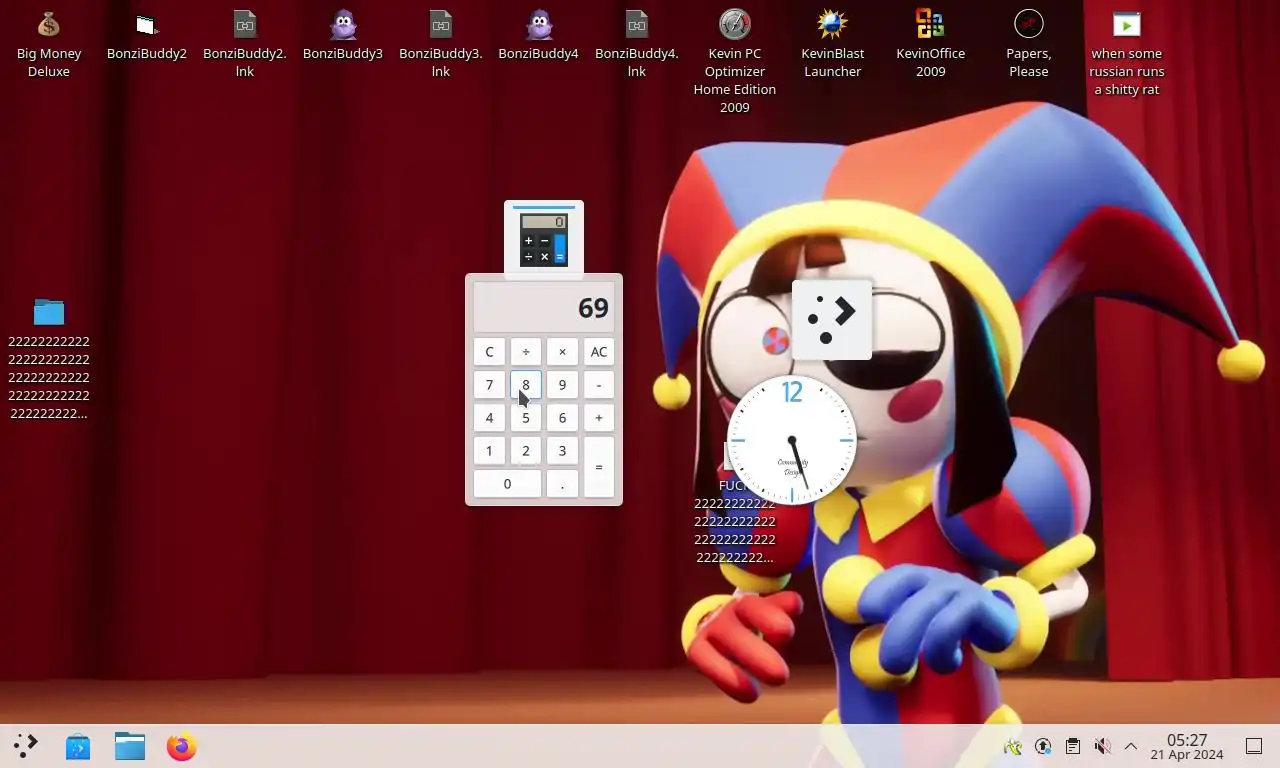Viewport: 1280px width, 768px height.
Task: Click the analog clock widget
Action: [x=792, y=440]
